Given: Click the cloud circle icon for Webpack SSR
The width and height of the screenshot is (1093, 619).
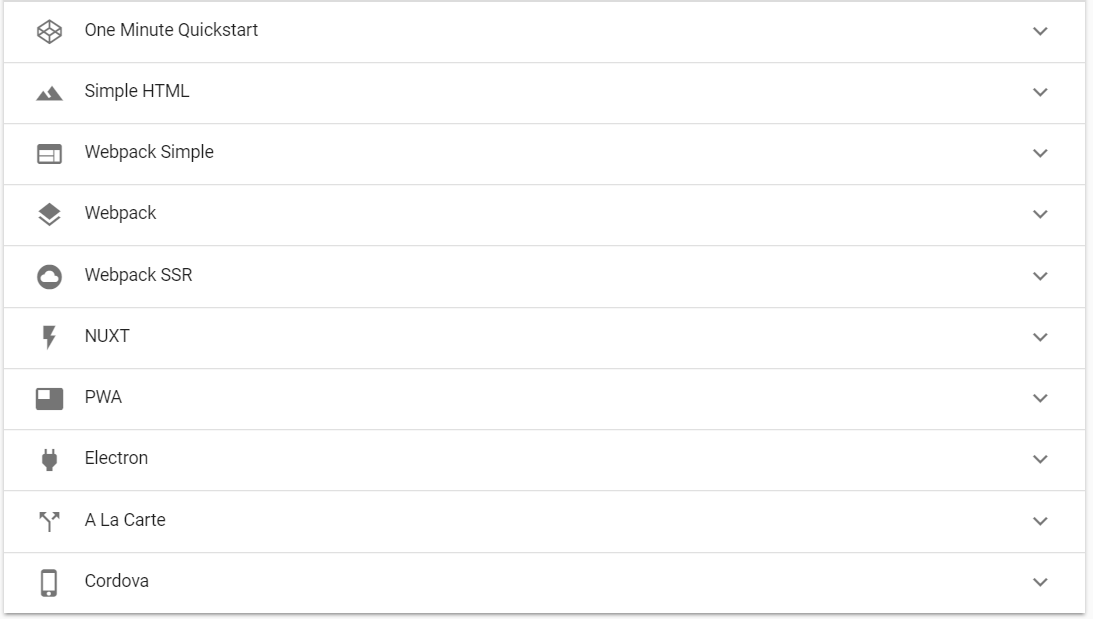Looking at the screenshot, I should [x=49, y=277].
